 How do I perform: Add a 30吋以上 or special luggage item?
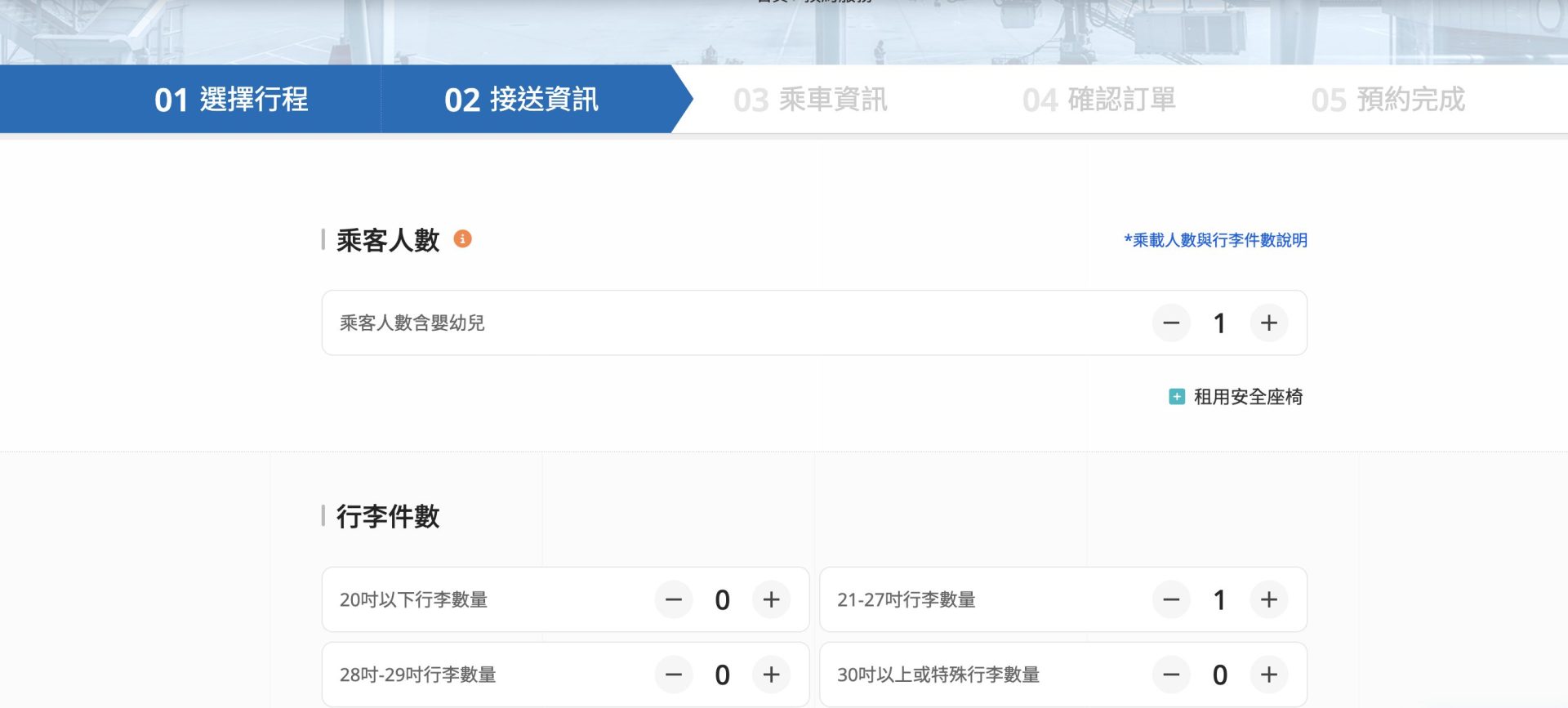click(1268, 675)
